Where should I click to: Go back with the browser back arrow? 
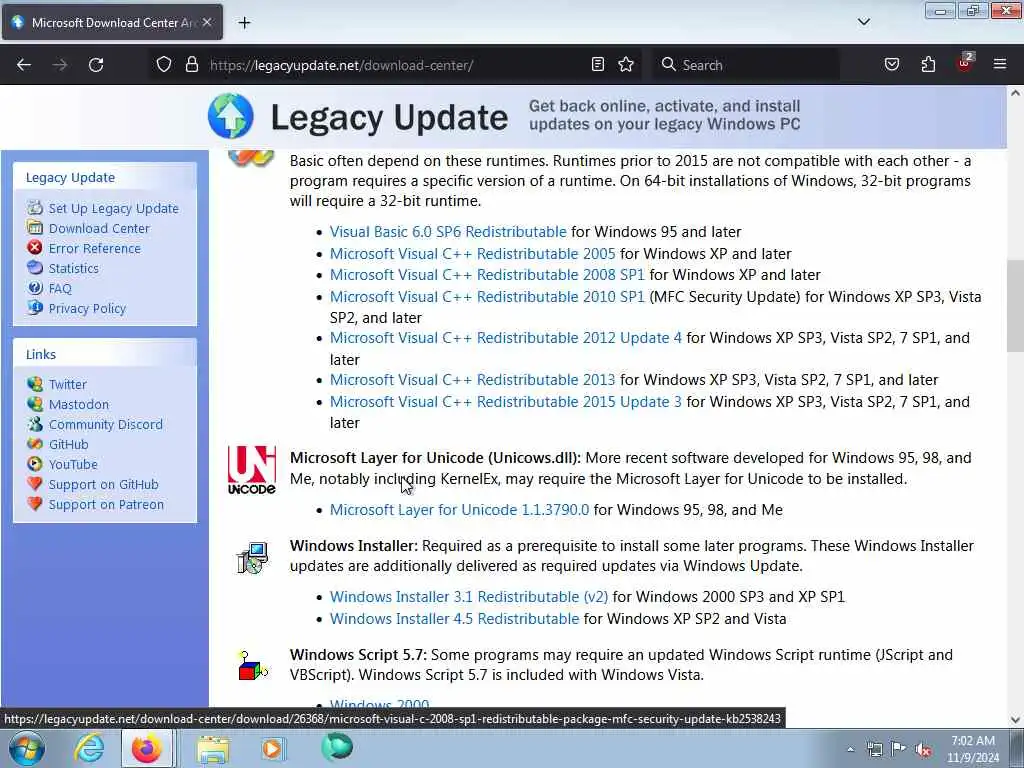24,65
